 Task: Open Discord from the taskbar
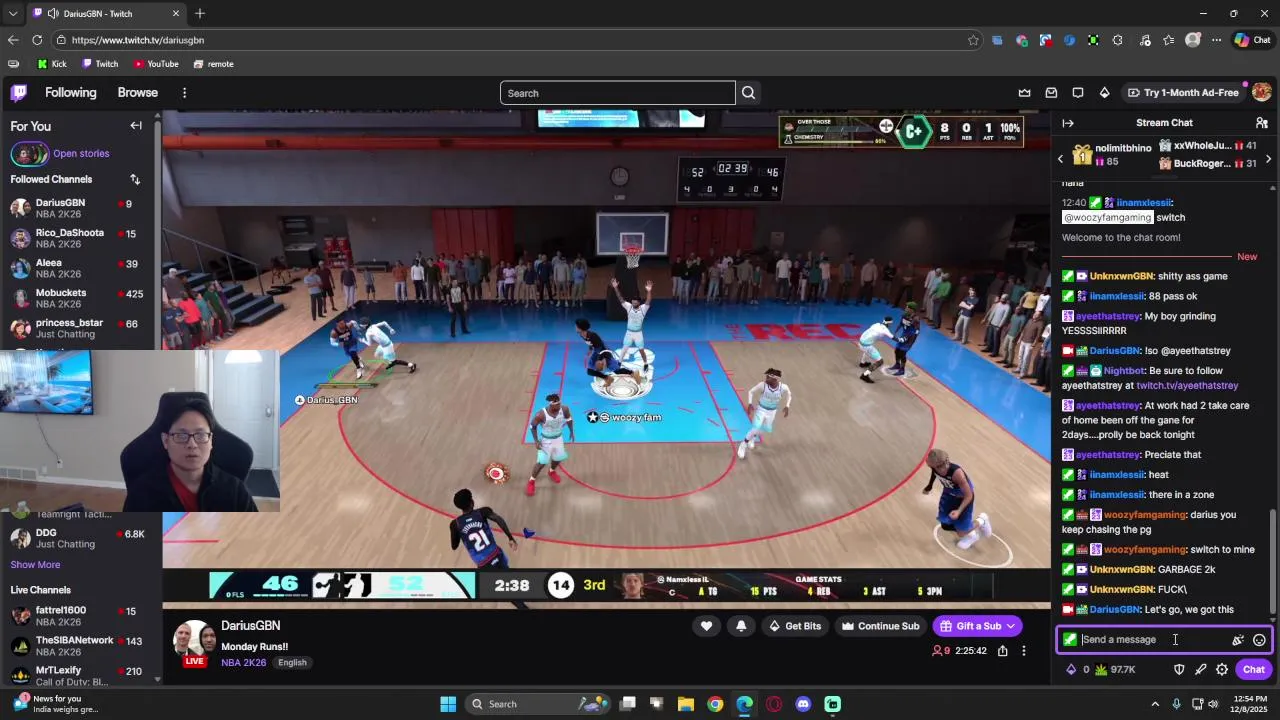[803, 704]
